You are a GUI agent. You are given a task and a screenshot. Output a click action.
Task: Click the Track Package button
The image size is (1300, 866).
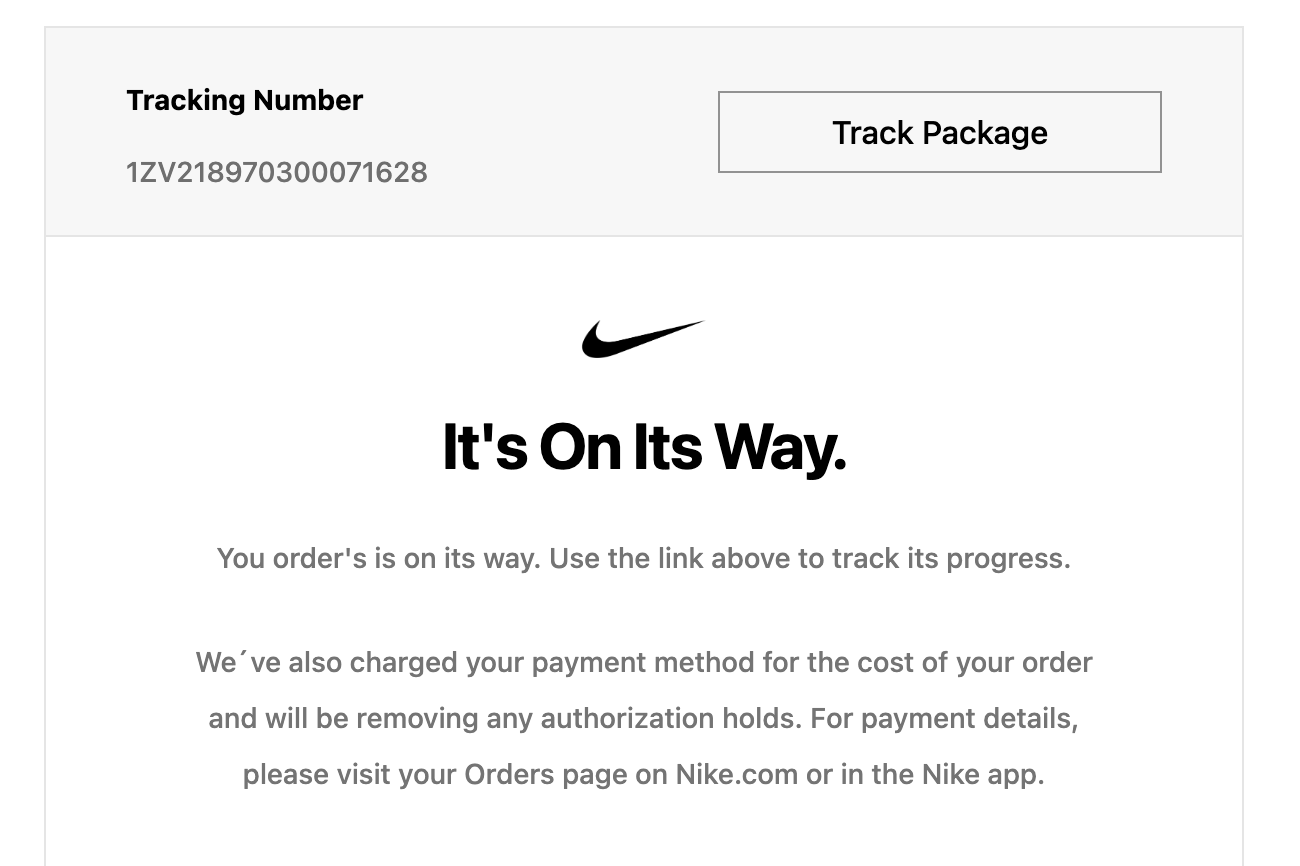(939, 132)
